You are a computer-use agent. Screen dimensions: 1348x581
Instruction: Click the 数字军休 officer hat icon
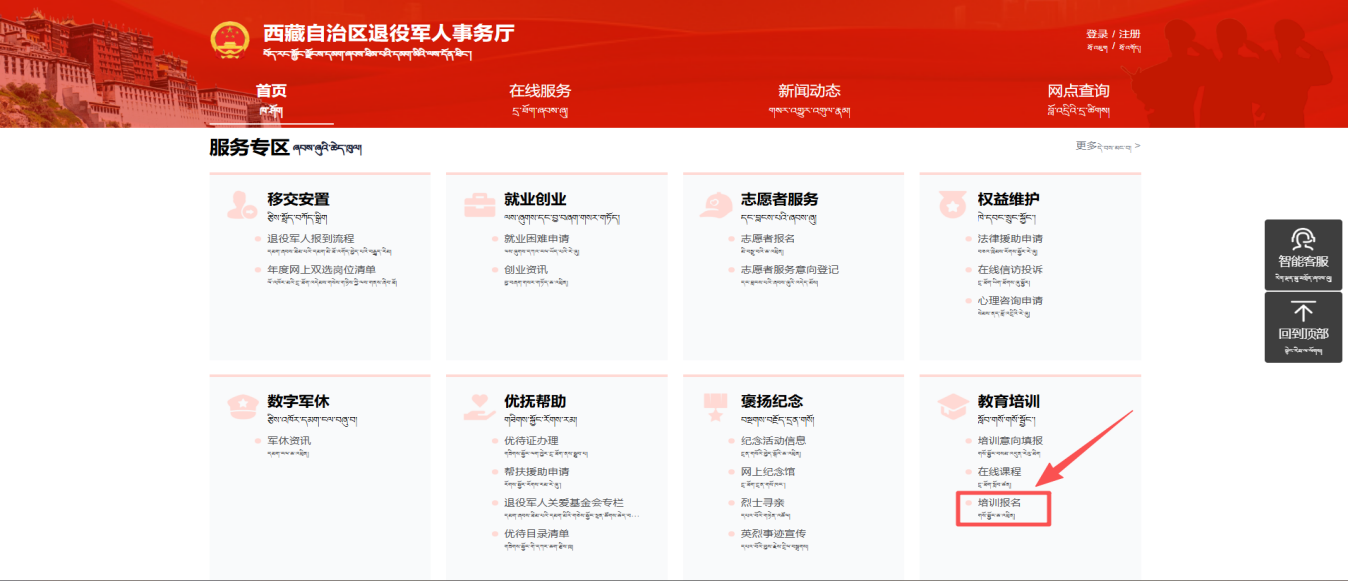(241, 407)
